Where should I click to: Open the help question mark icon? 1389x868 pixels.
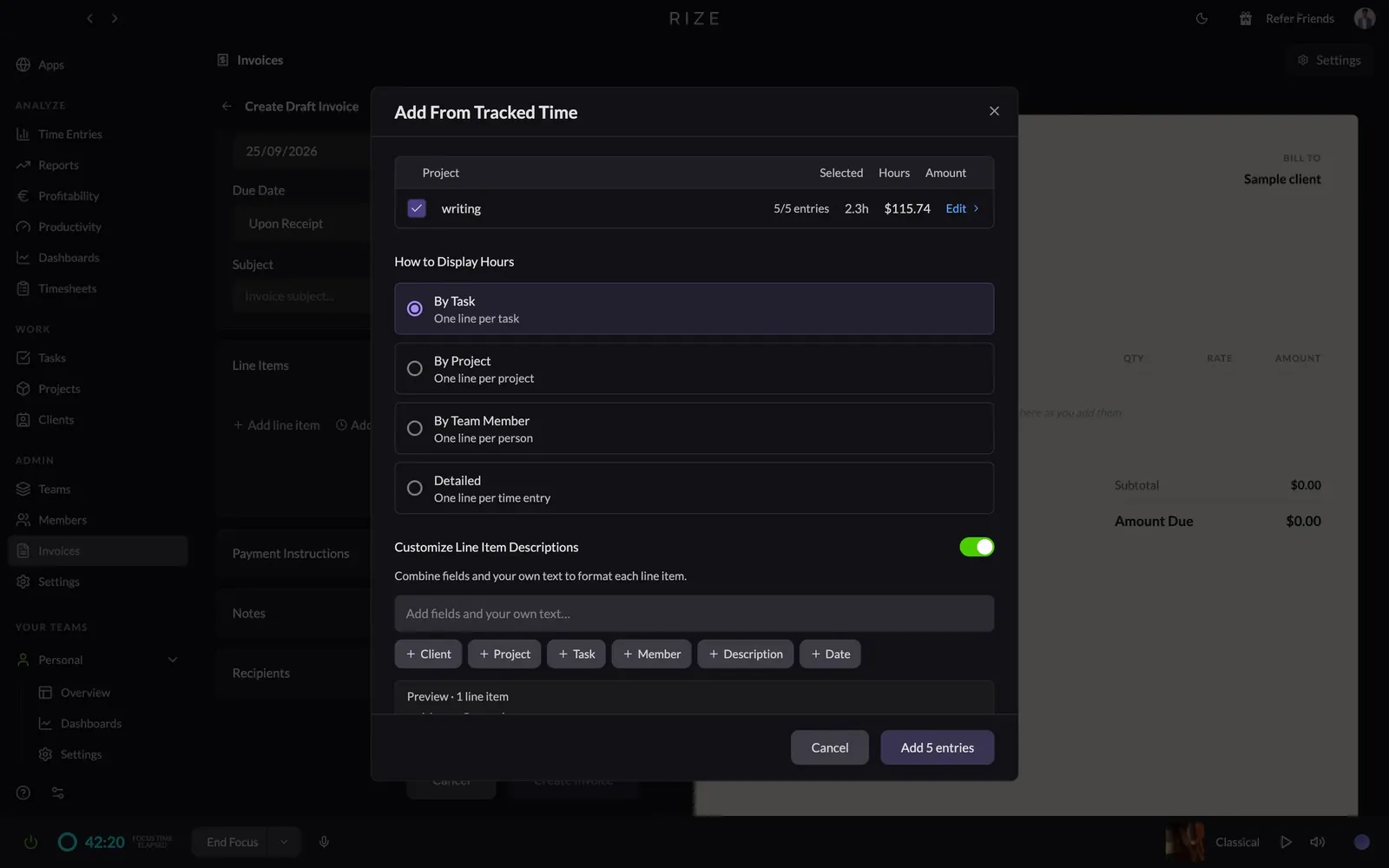click(23, 792)
